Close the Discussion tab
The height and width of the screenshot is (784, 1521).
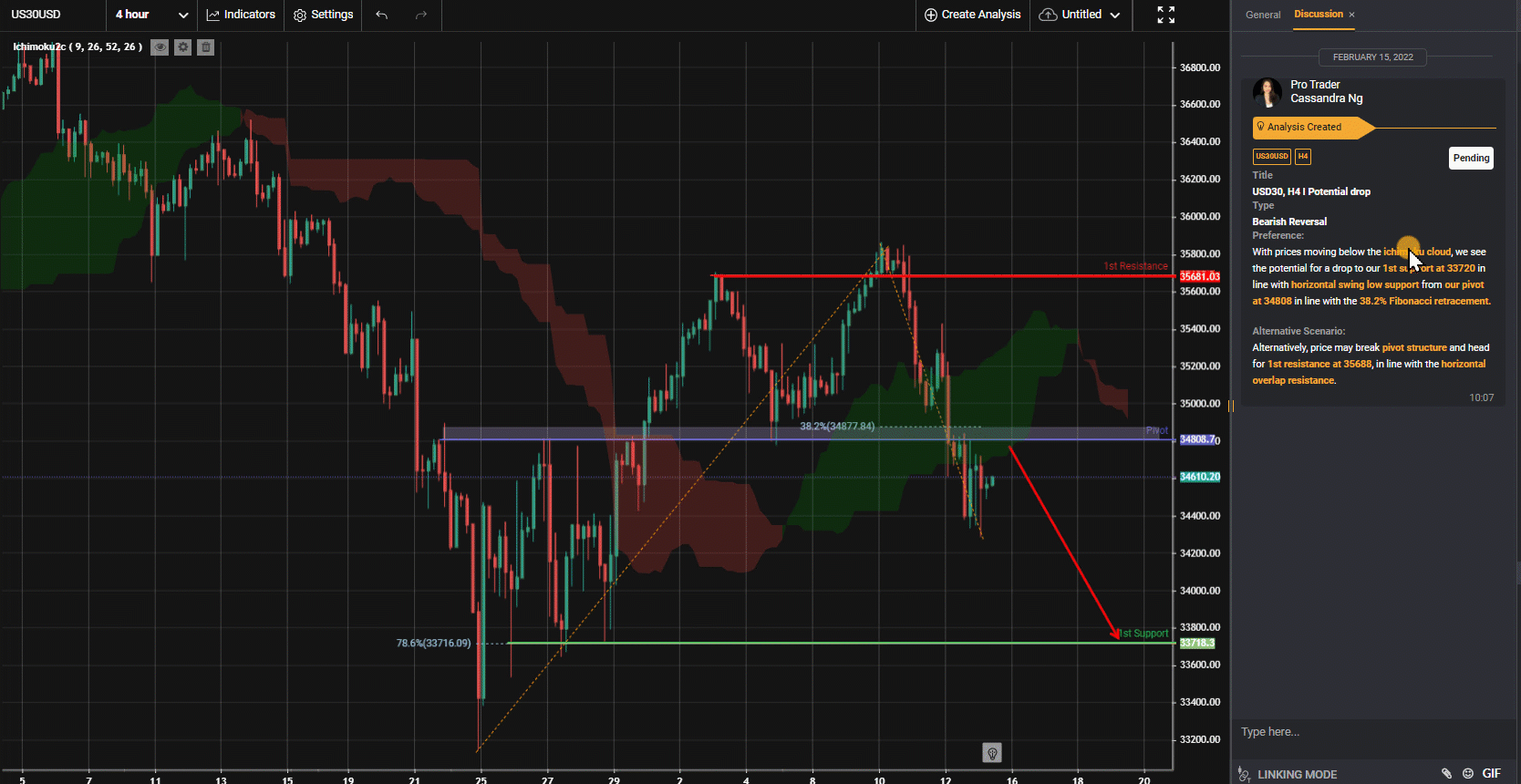(x=1351, y=15)
